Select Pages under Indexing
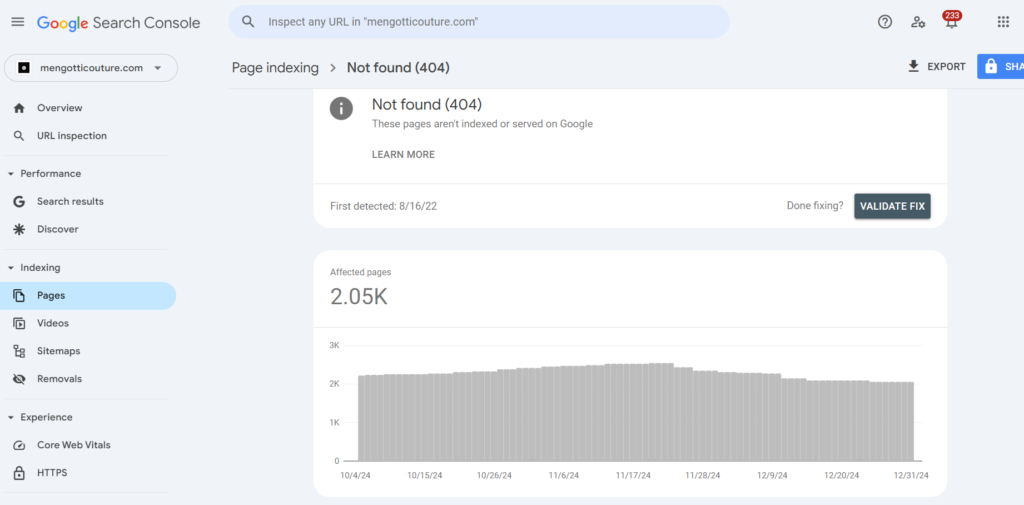This screenshot has height=505, width=1024. (88, 295)
